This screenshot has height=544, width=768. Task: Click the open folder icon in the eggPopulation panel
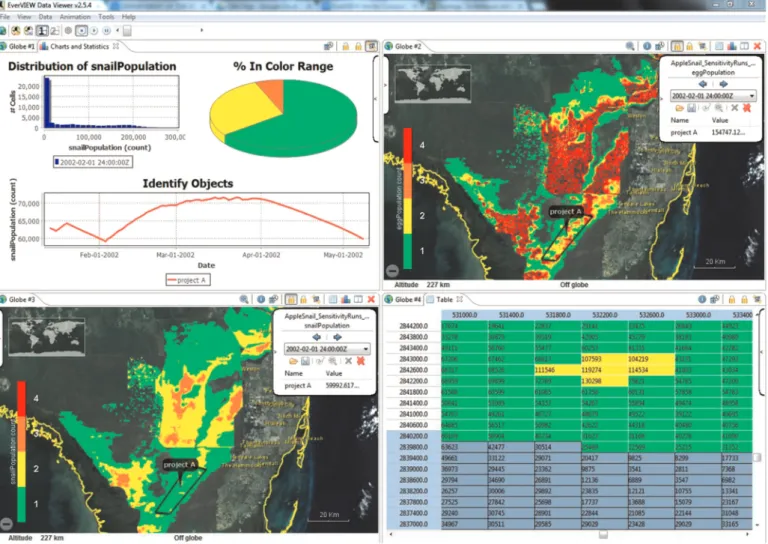click(679, 108)
